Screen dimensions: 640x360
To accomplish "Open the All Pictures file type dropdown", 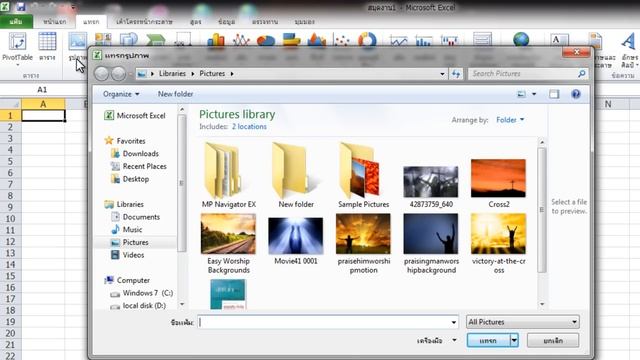I will click(522, 322).
